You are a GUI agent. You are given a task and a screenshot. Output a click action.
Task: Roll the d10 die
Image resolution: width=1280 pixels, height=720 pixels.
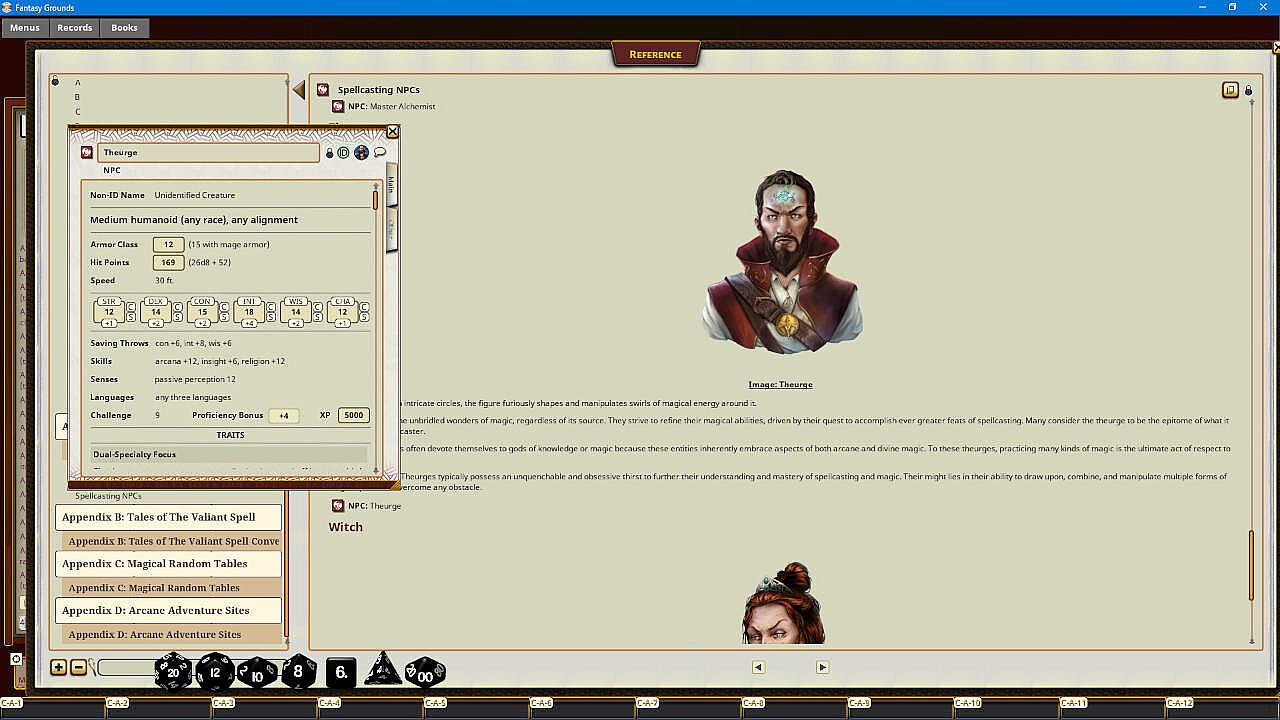point(257,672)
